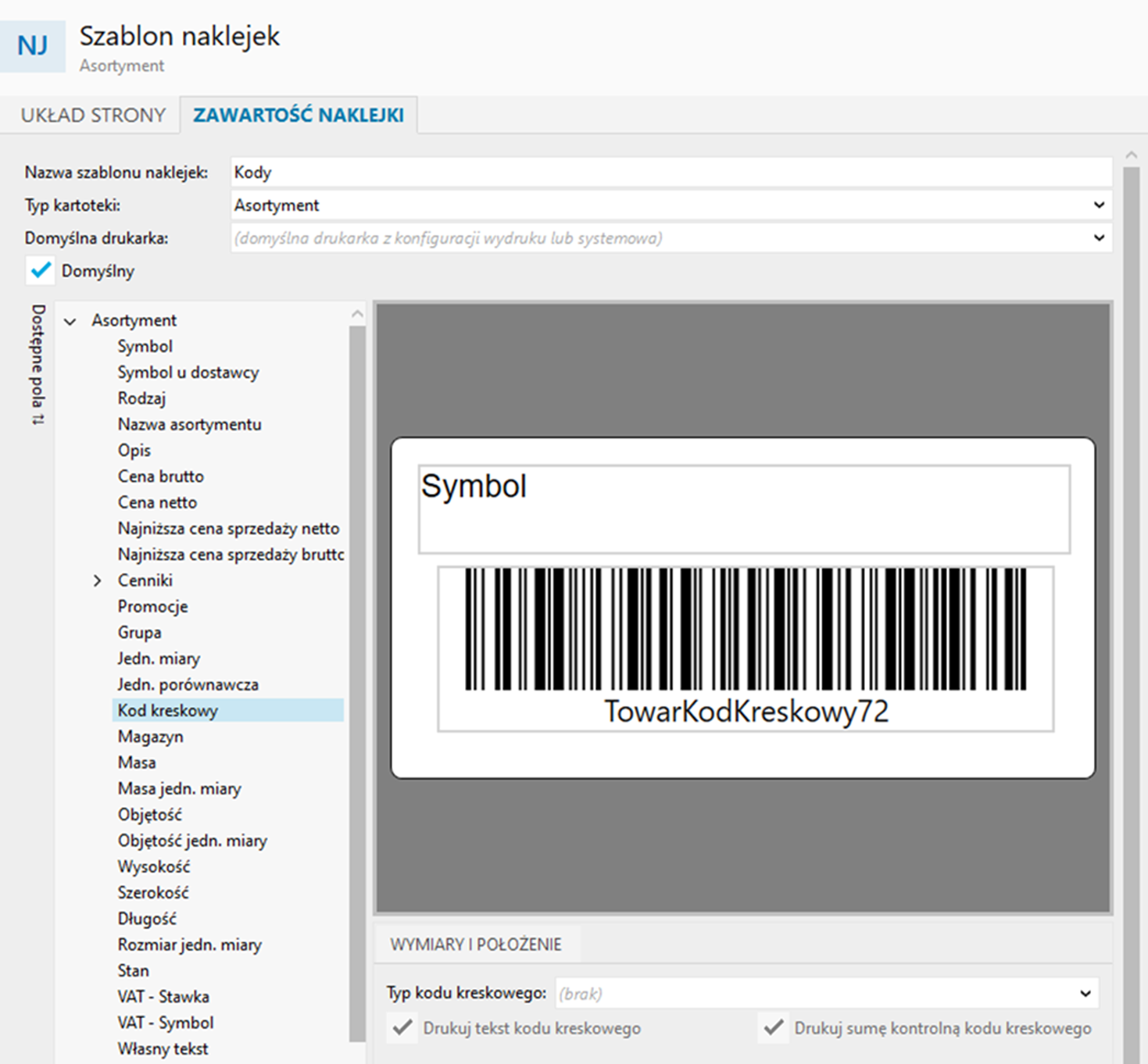Select Nazwa asortymentu field
The width and height of the screenshot is (1148, 1064).
pyautogui.click(x=190, y=424)
